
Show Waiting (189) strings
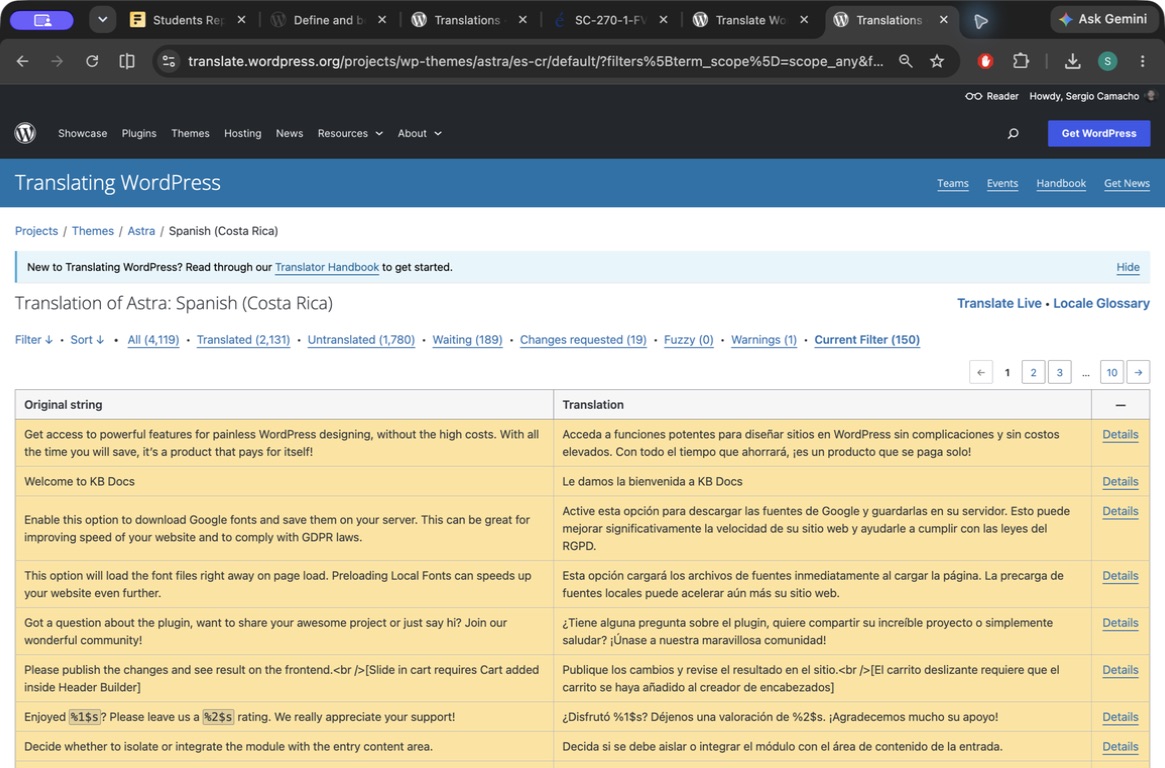tap(467, 339)
